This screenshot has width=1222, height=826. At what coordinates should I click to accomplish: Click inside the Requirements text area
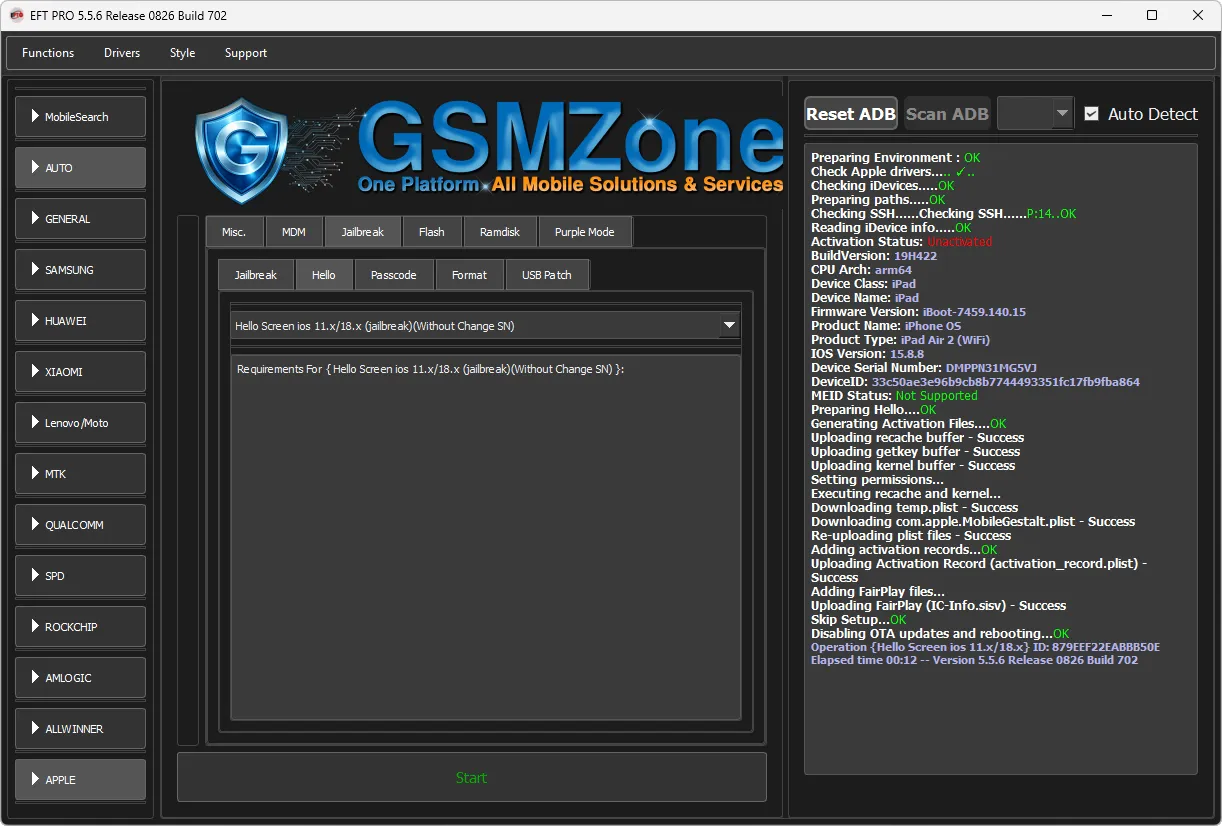click(485, 537)
